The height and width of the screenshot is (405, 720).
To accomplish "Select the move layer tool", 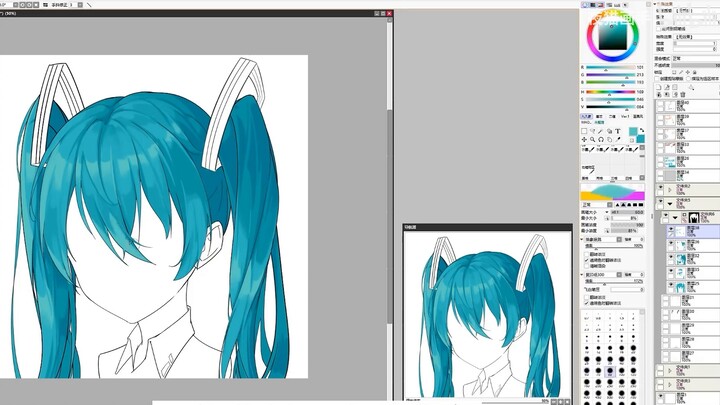I will point(584,139).
